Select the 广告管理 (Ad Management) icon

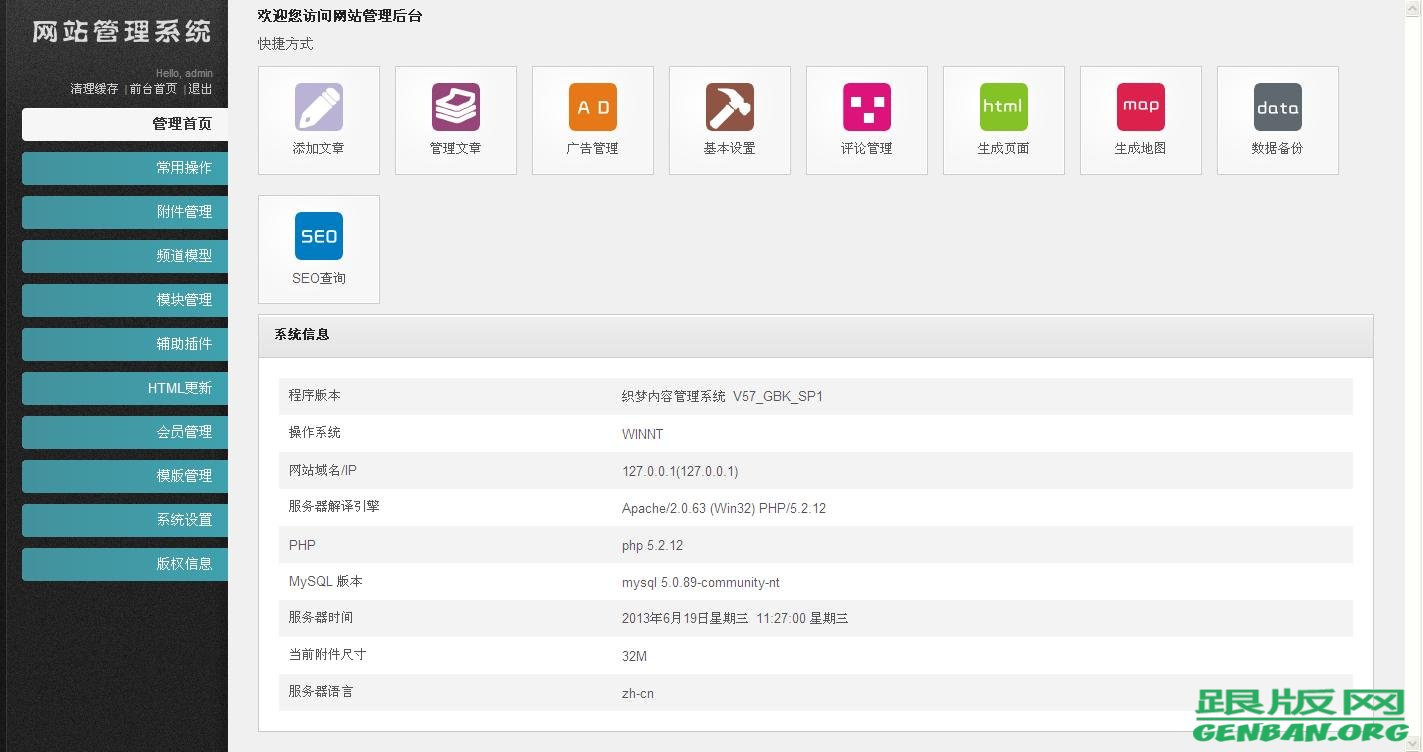tap(592, 120)
